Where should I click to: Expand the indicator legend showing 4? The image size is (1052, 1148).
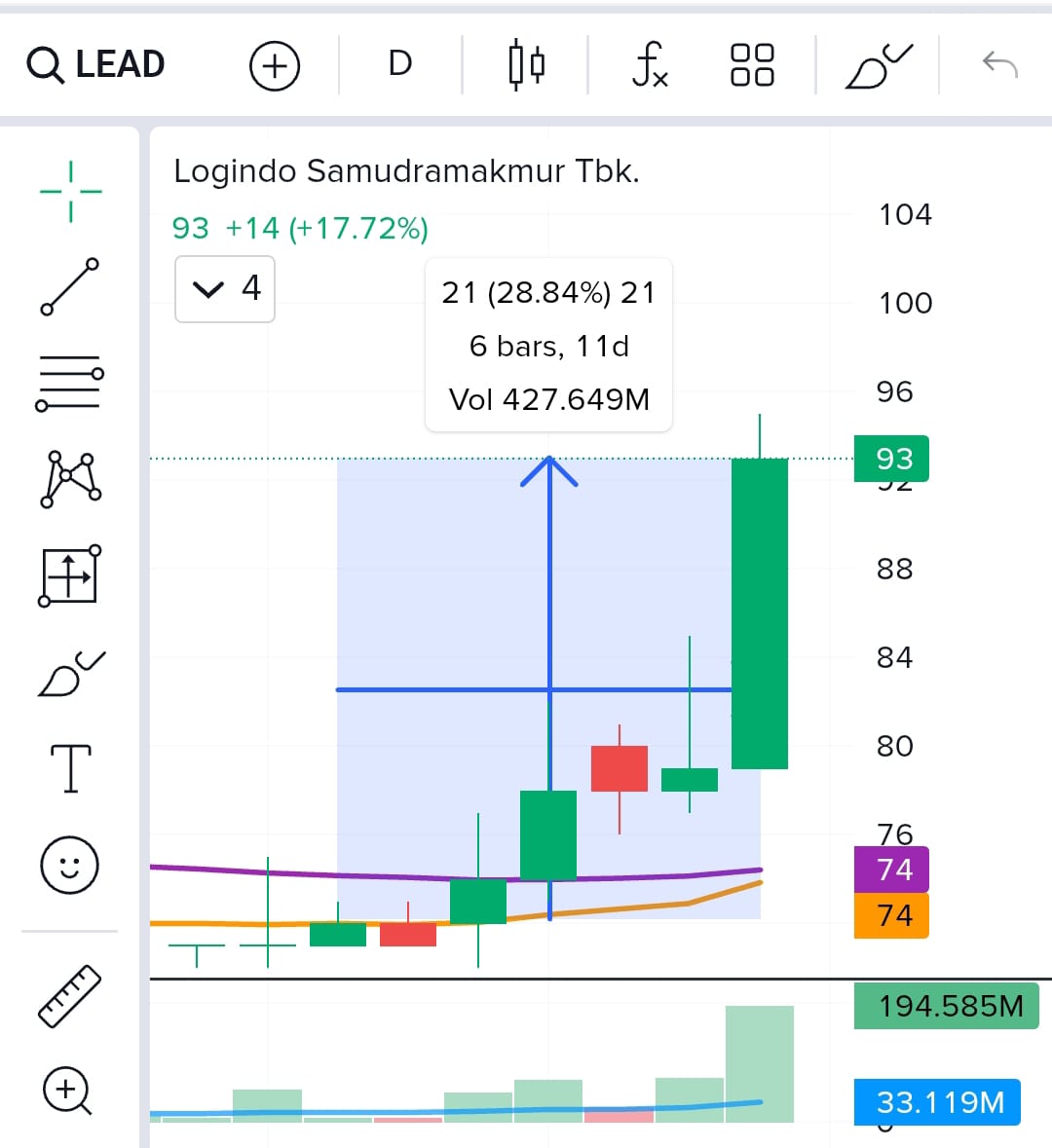click(x=225, y=288)
